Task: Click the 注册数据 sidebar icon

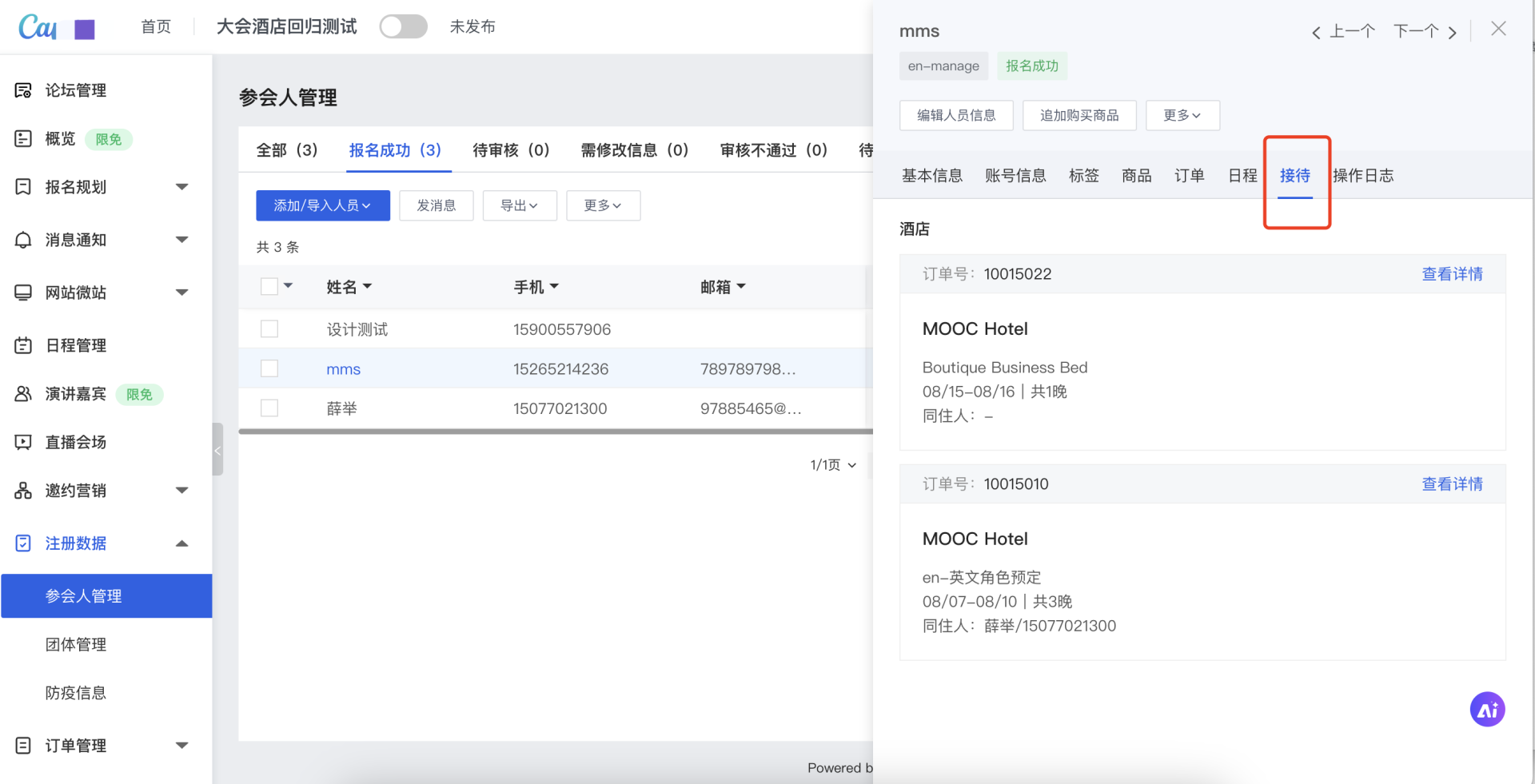Action: [23, 543]
